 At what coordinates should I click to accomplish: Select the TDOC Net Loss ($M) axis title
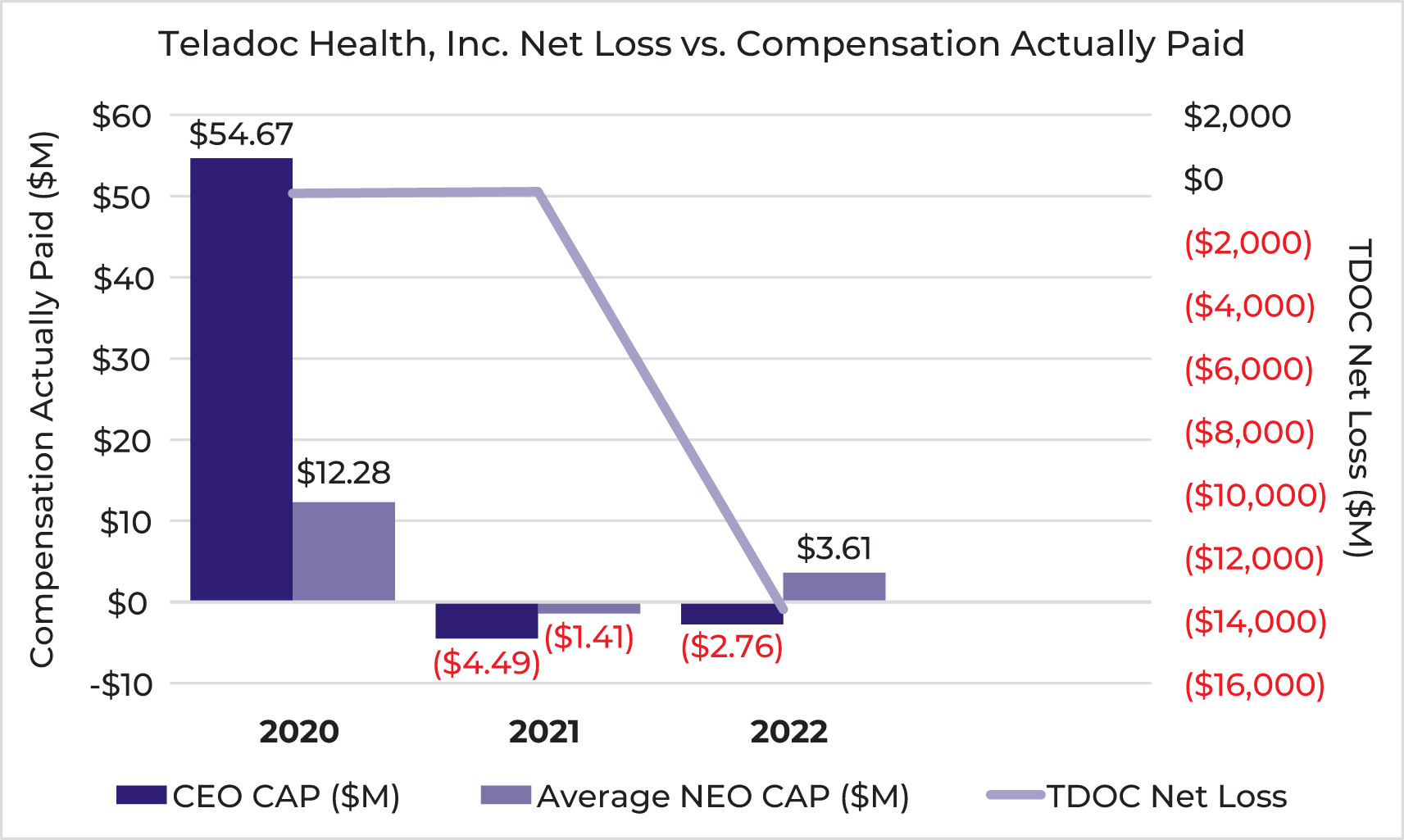(x=1358, y=399)
